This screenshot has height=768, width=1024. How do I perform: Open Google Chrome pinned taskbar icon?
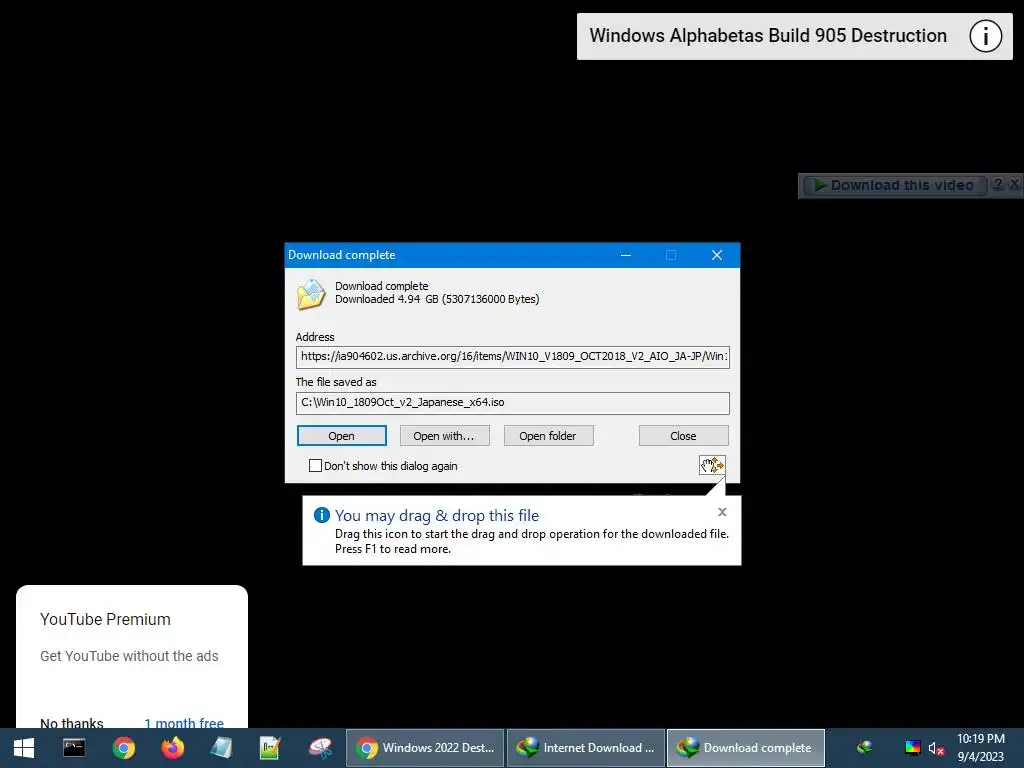(123, 748)
